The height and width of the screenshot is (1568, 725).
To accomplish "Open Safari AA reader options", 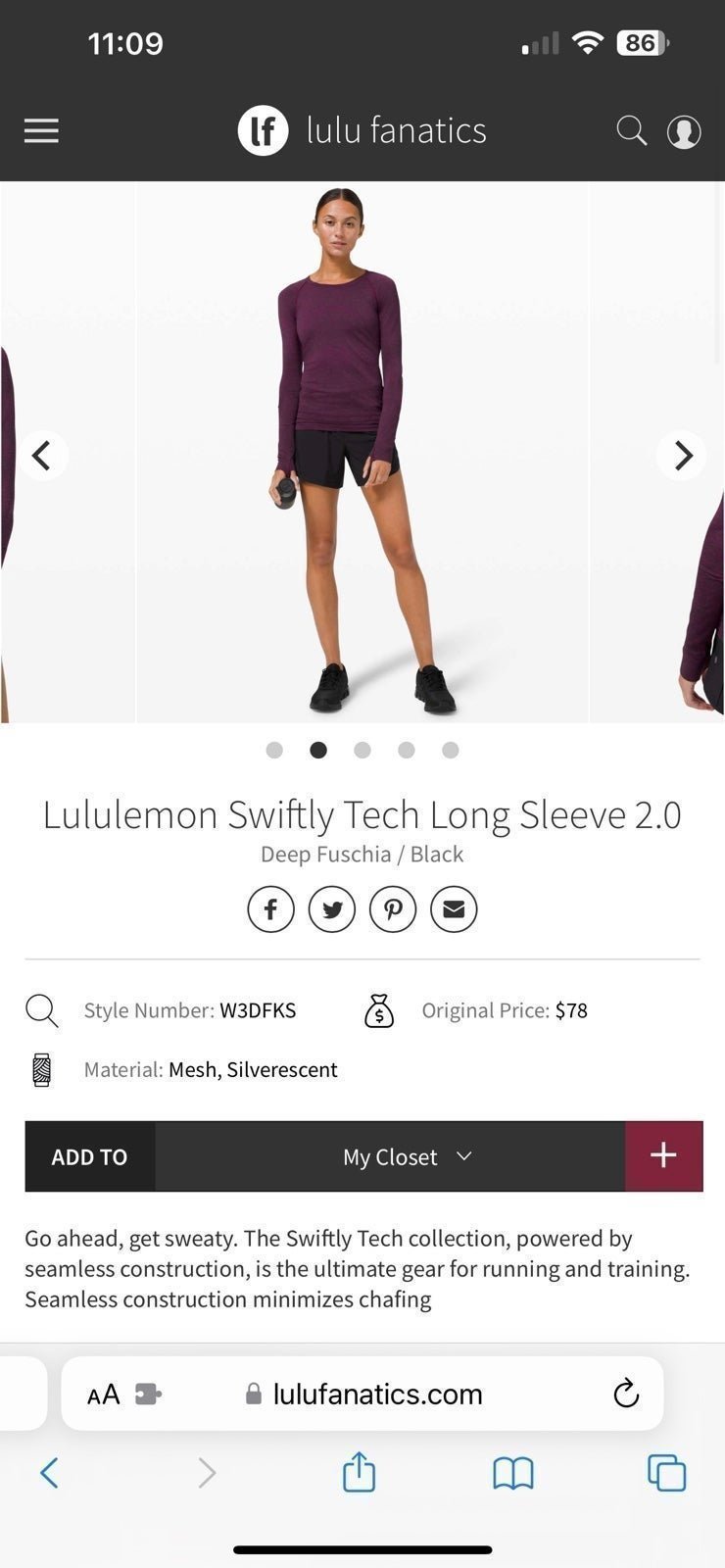I will (103, 1394).
